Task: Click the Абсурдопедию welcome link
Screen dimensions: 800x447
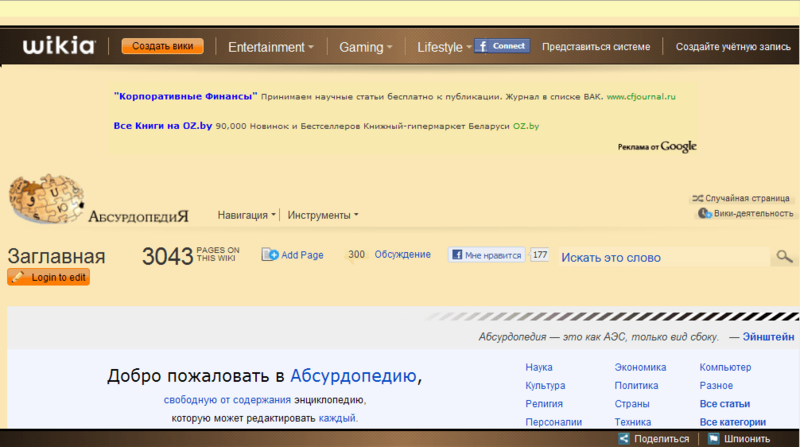Action: tap(354, 376)
